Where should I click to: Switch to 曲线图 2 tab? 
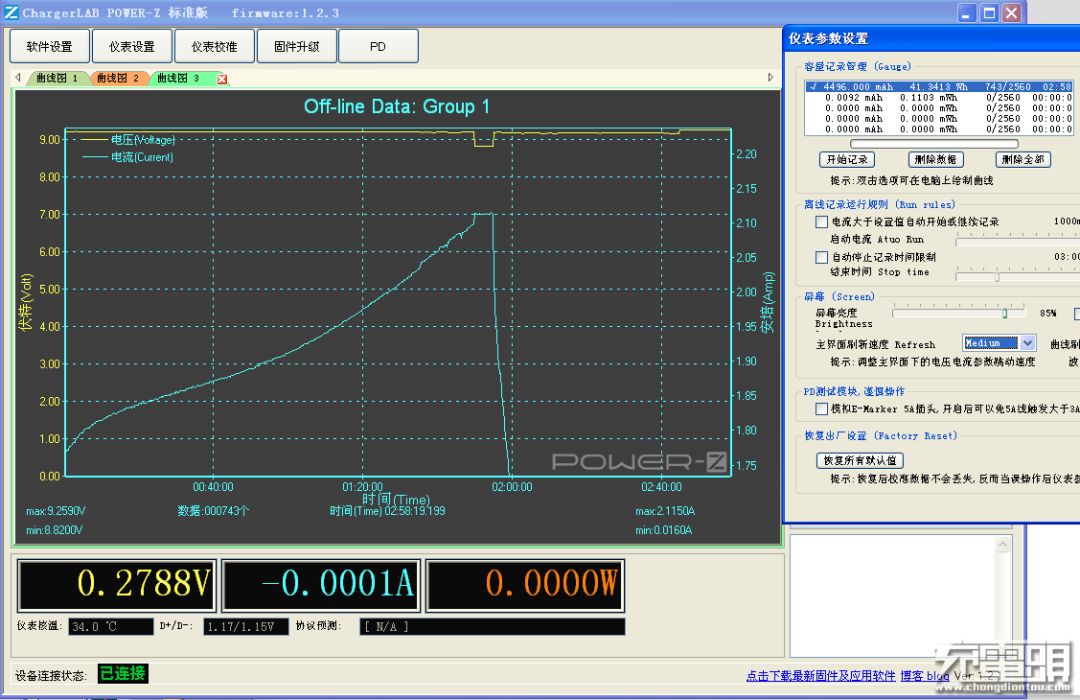point(118,79)
